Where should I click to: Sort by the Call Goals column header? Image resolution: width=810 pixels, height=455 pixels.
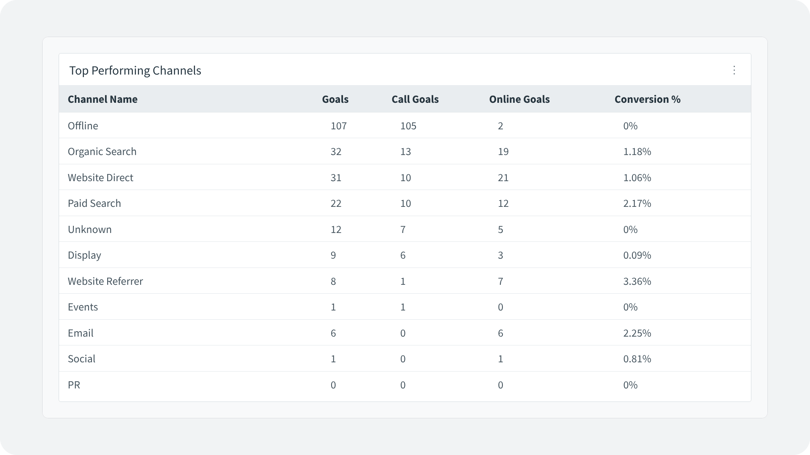415,99
